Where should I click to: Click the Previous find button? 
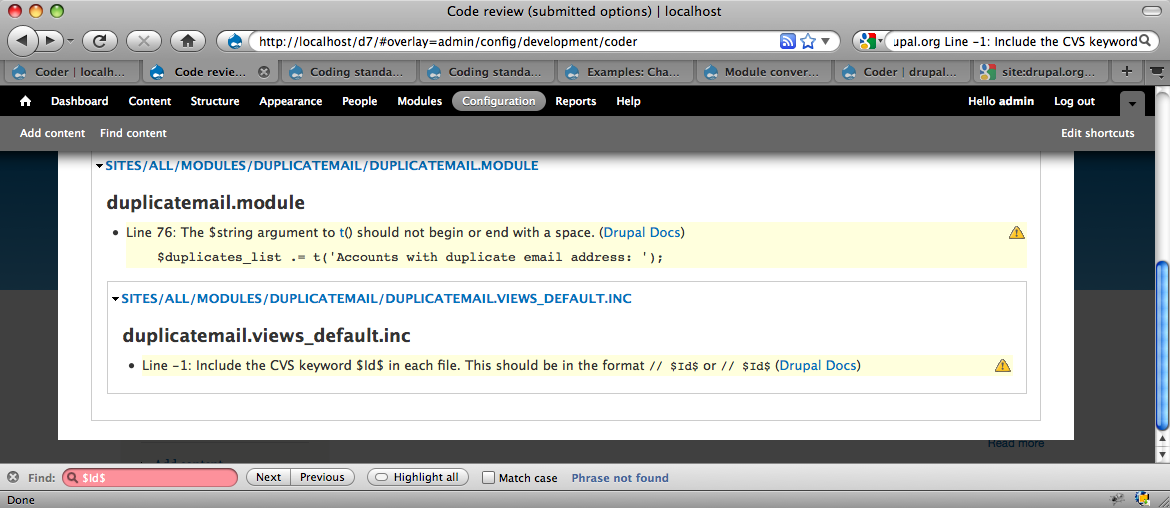tap(322, 477)
